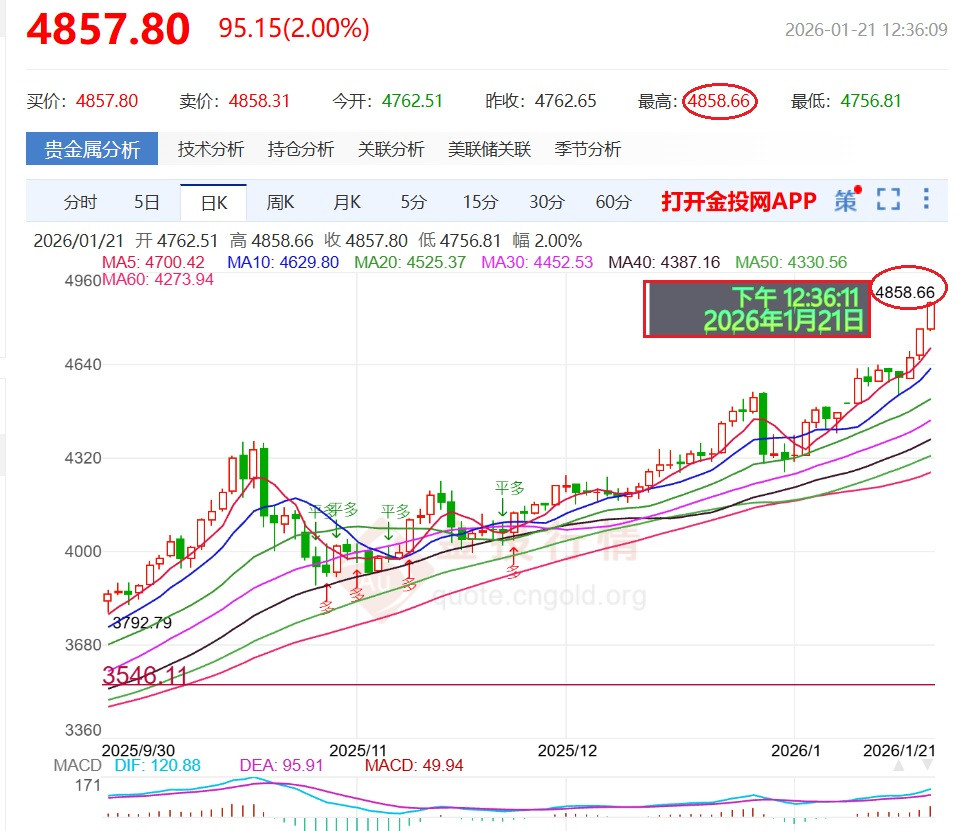Screen dimensions: 959x831
Task: Open the 持仓分析 tab
Action: (301, 149)
